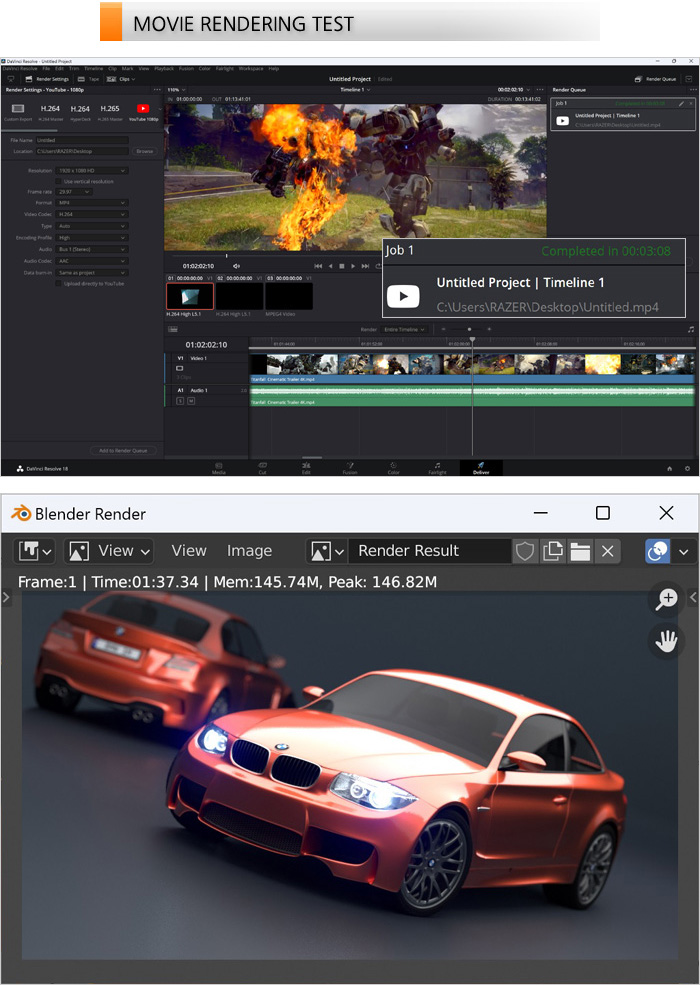Select the H.265 Master render preset
700x988 pixels.
point(110,112)
